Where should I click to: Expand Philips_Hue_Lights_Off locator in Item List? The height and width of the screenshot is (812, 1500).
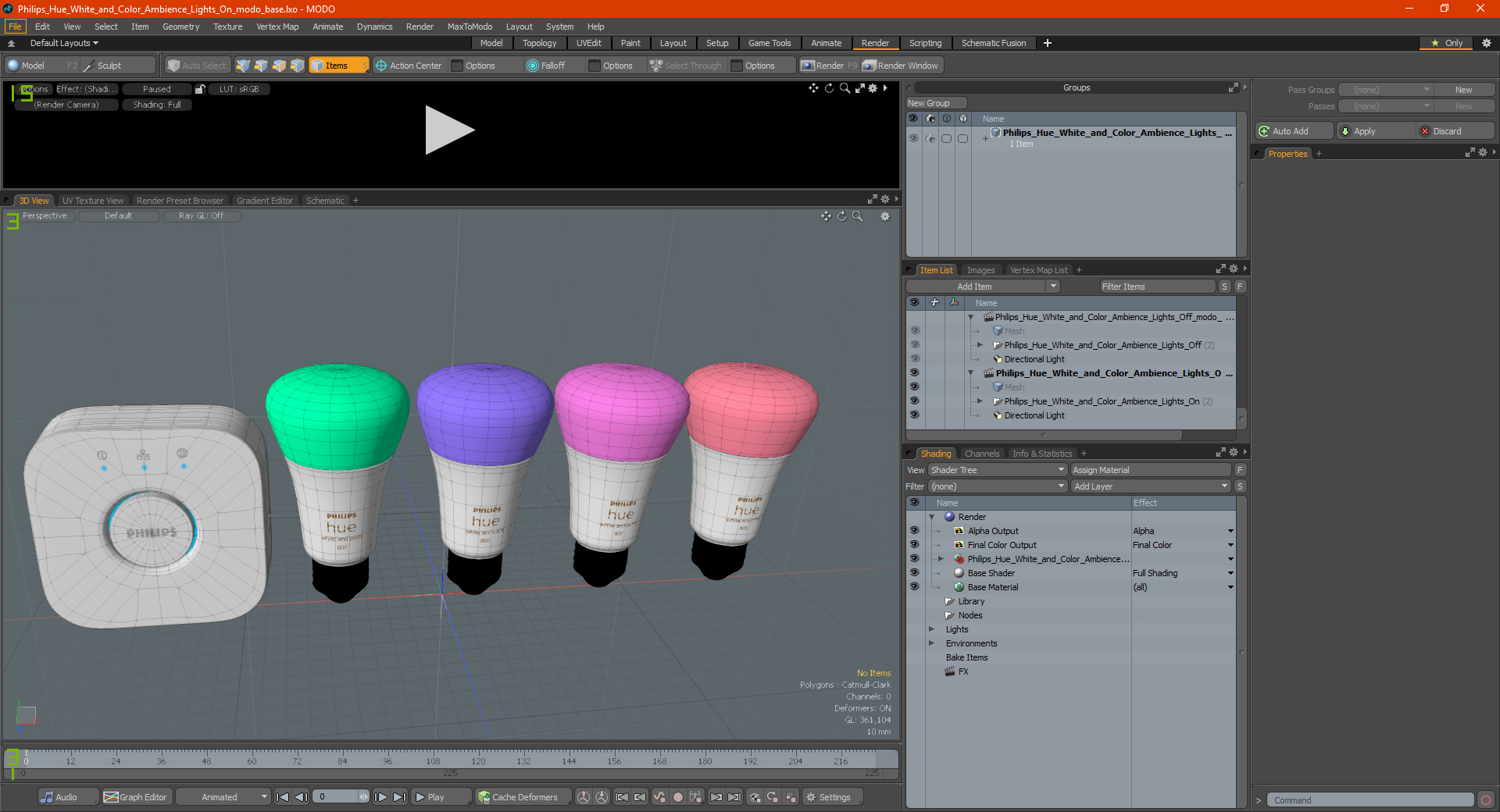(980, 345)
